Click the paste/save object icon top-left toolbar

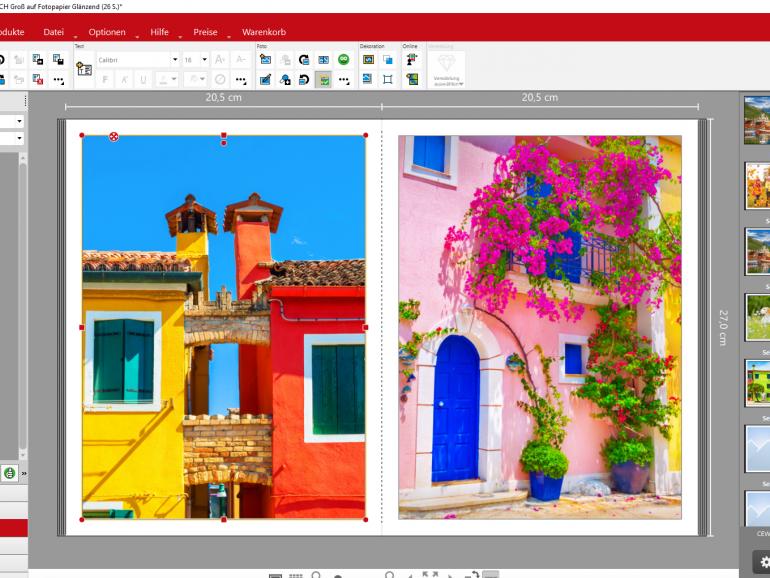[58, 60]
